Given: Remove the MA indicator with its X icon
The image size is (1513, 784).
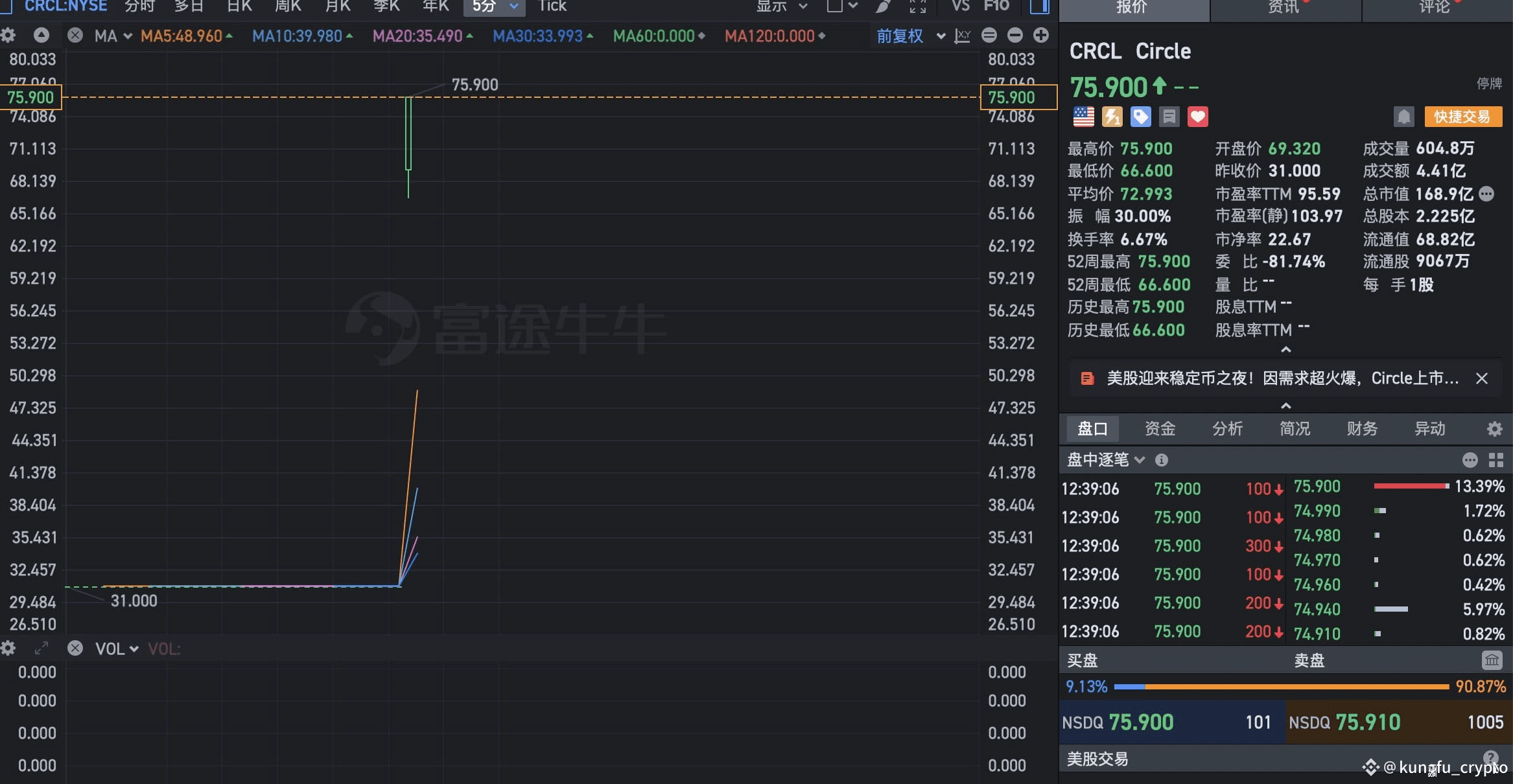Looking at the screenshot, I should (x=75, y=35).
